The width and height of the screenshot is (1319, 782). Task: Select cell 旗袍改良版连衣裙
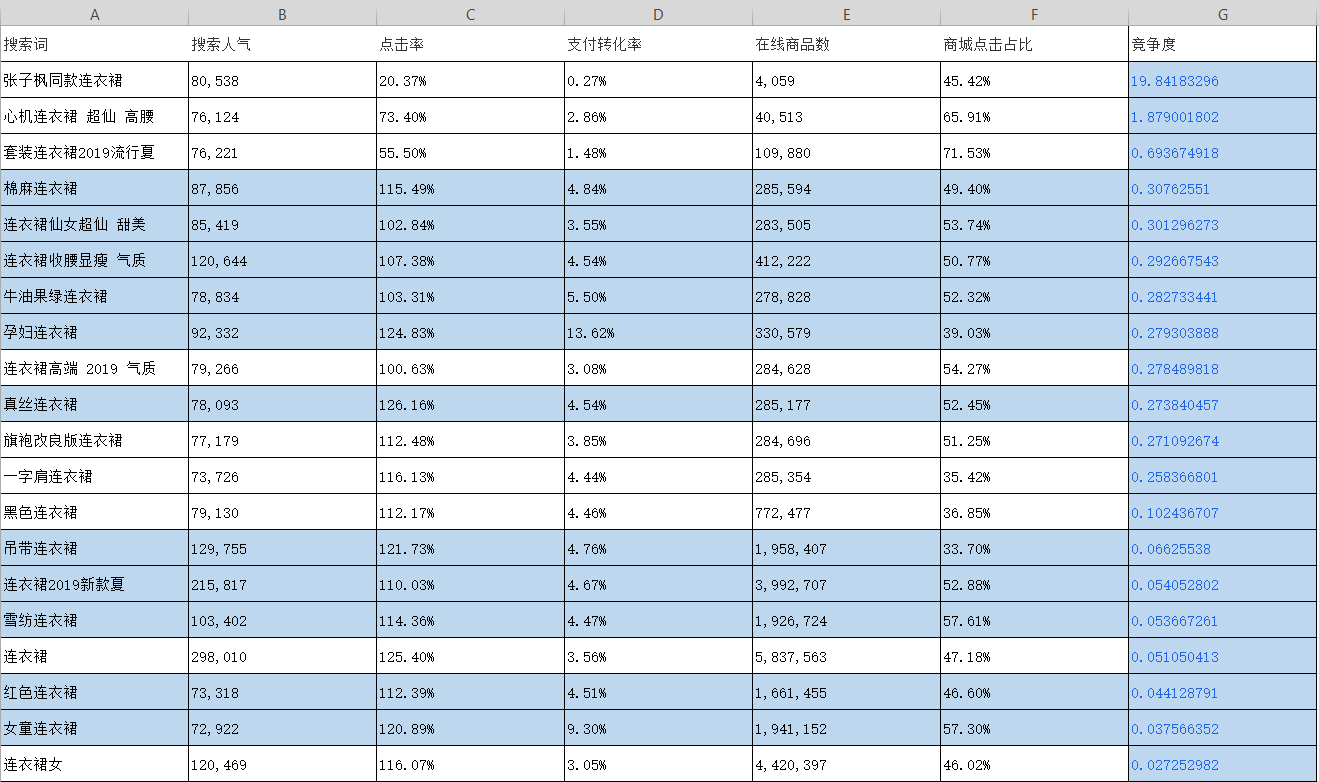coord(94,440)
